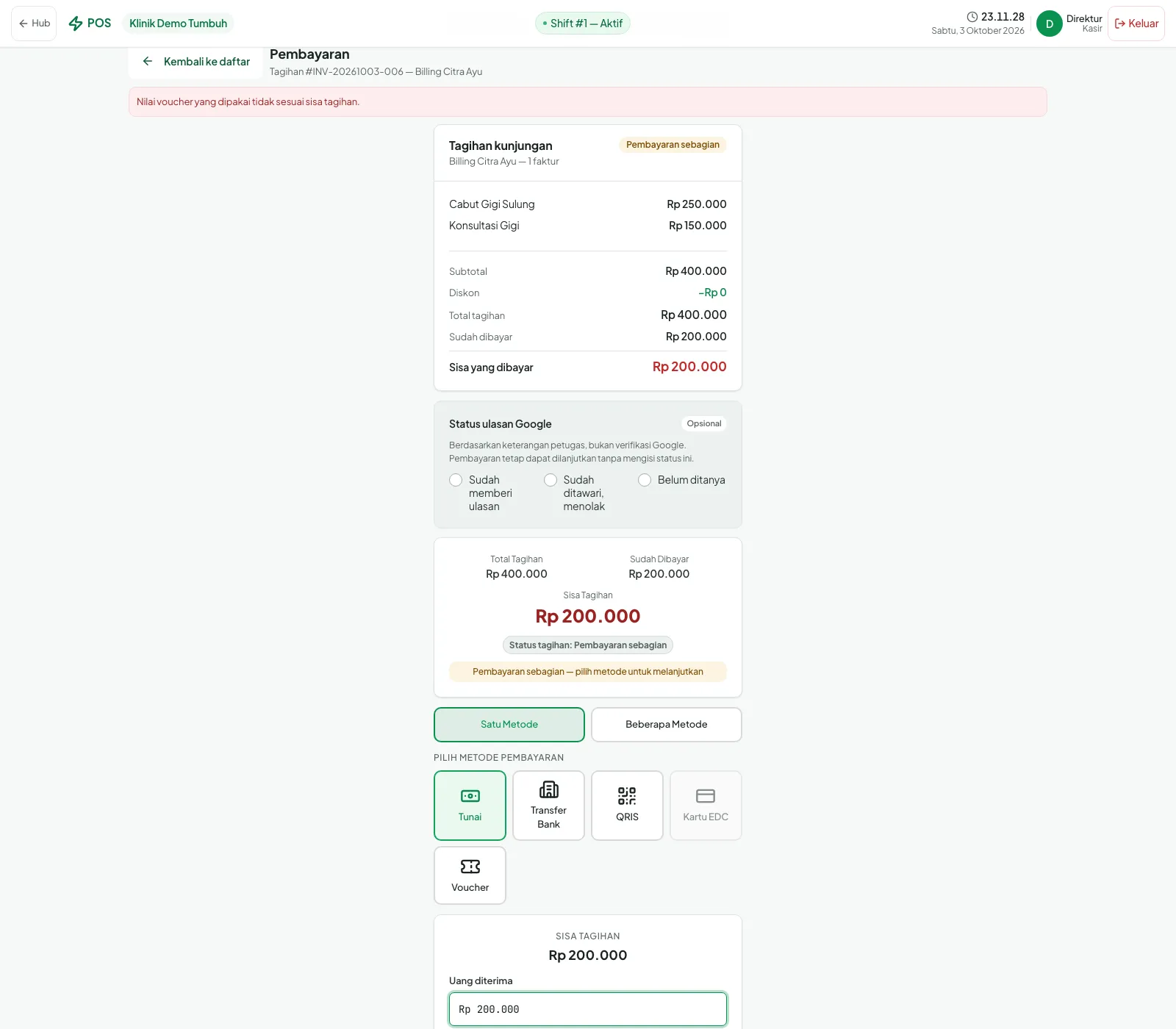Choose the Tunai cash payment method
This screenshot has width=1176, height=1029.
point(470,806)
